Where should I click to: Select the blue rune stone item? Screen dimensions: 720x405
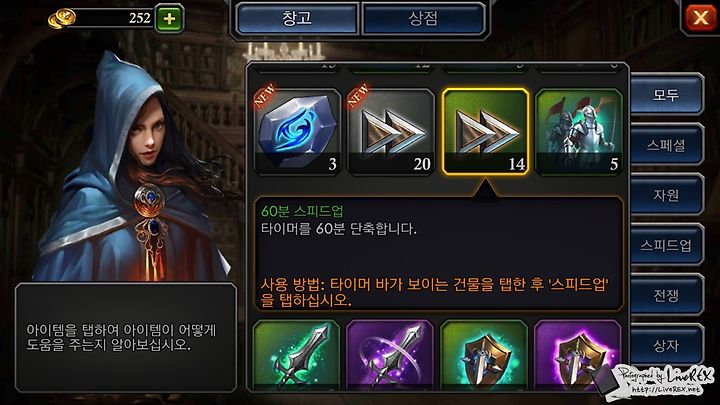pyautogui.click(x=298, y=132)
